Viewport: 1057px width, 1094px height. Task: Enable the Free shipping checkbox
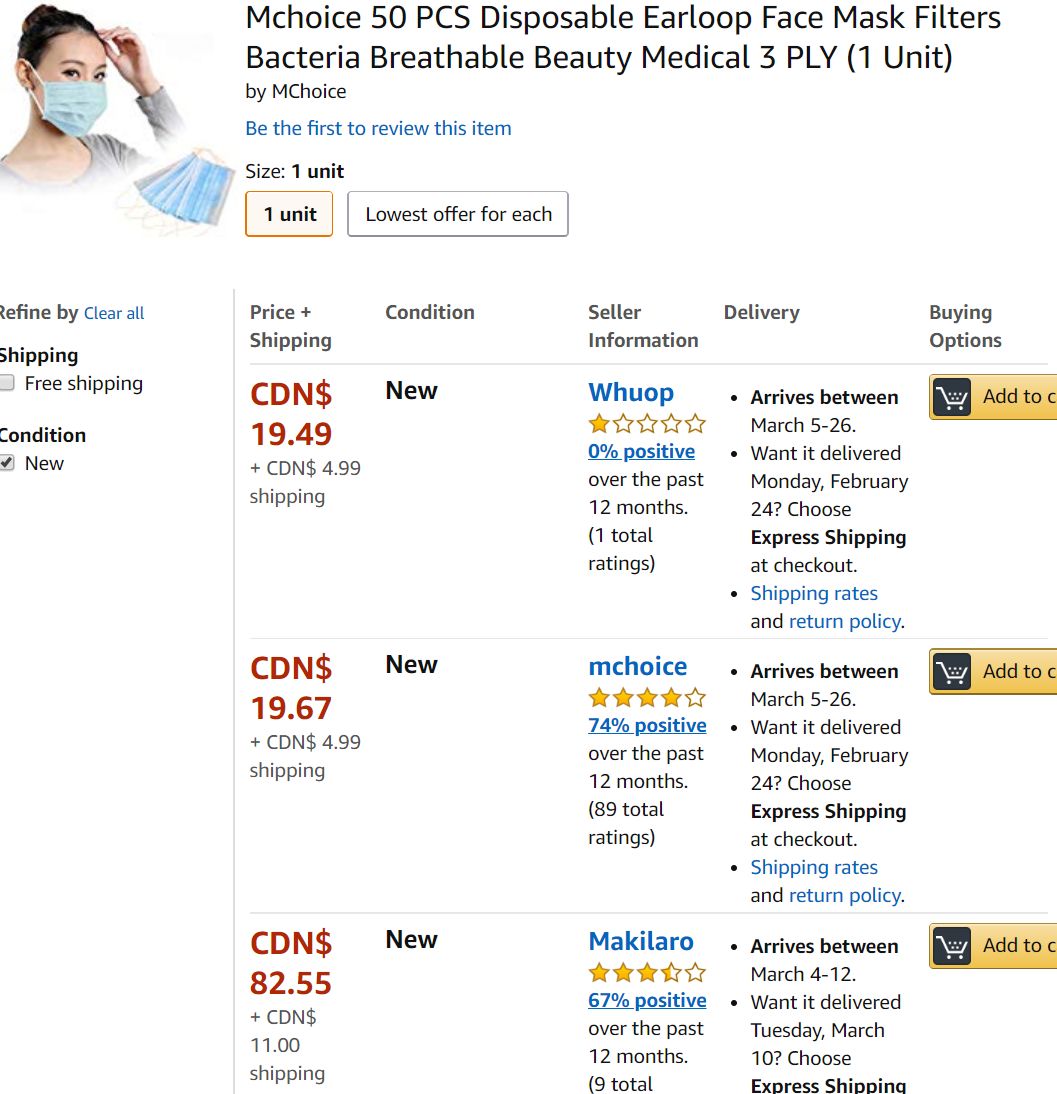tap(7, 382)
